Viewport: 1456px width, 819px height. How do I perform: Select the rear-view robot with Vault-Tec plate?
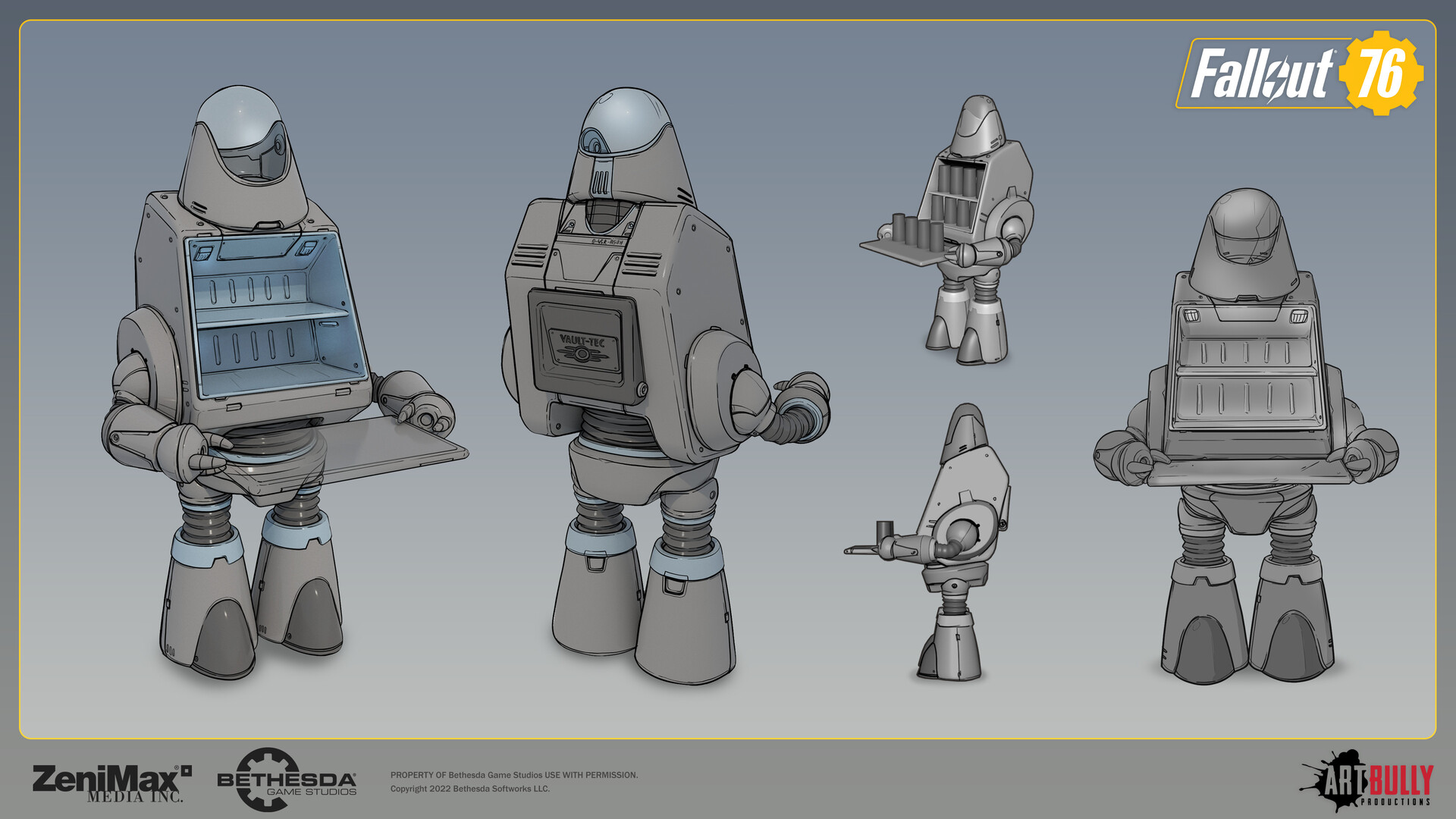pos(665,385)
